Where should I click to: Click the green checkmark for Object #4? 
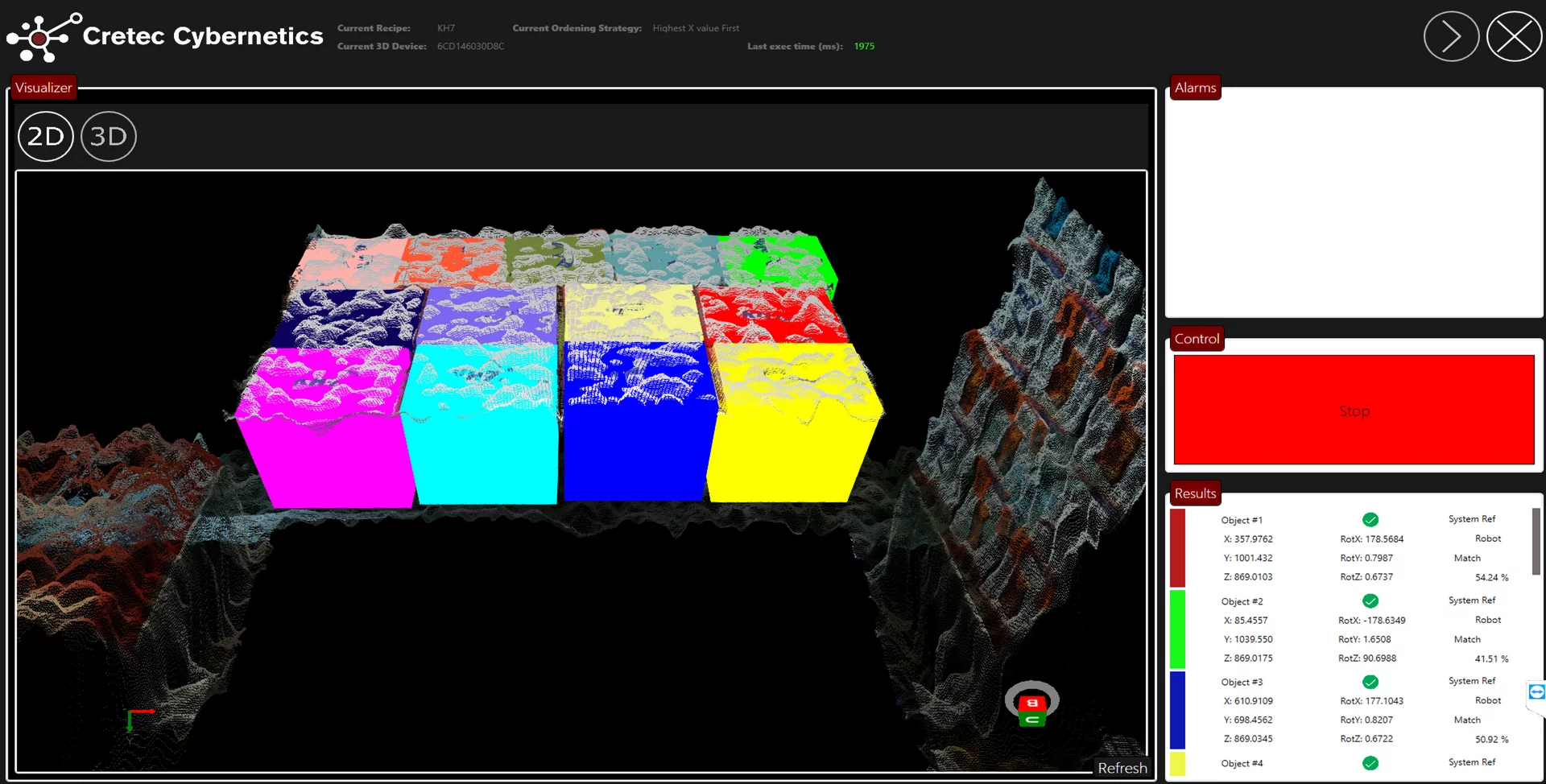point(1370,763)
